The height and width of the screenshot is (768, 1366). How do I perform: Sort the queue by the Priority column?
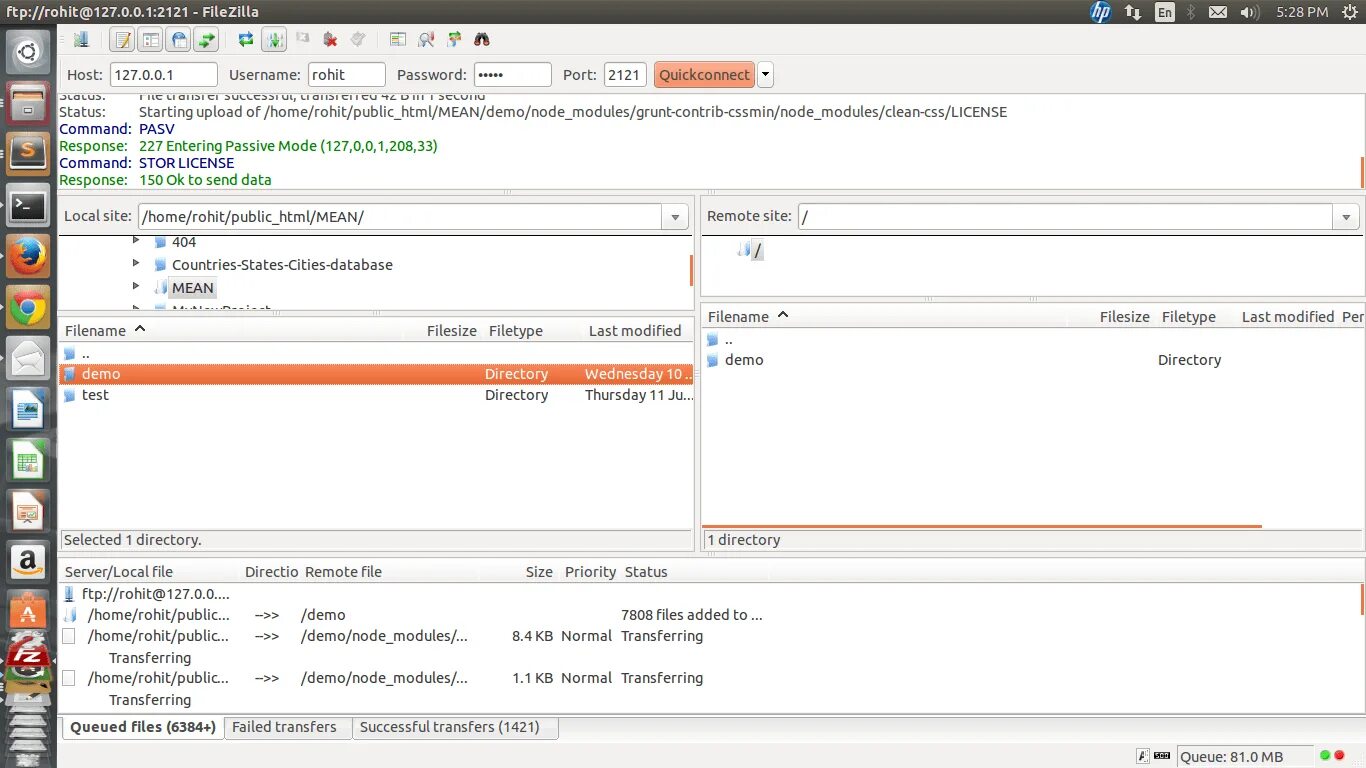[590, 572]
